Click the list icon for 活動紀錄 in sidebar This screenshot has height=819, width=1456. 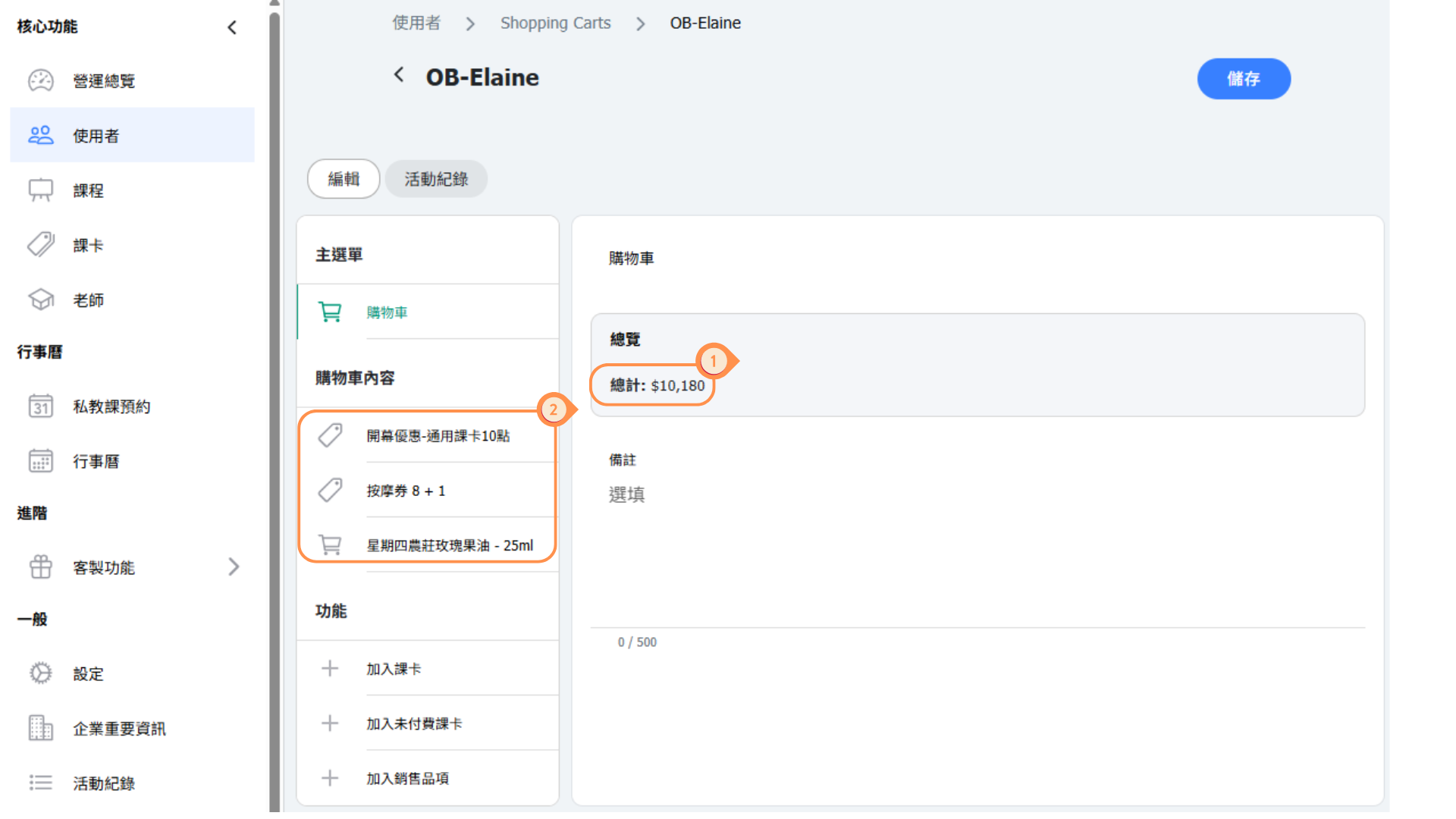[41, 783]
